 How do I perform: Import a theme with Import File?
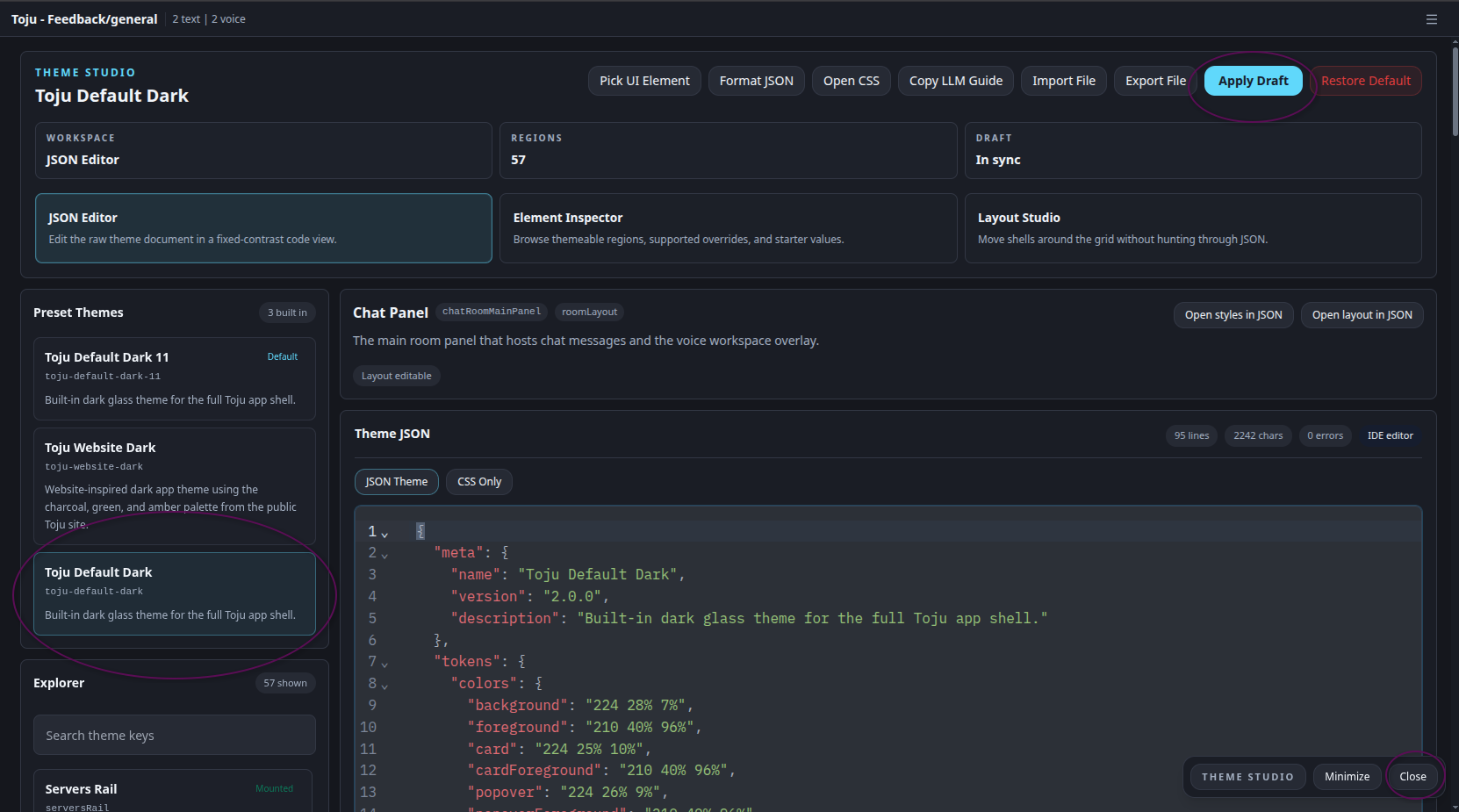[x=1064, y=81]
